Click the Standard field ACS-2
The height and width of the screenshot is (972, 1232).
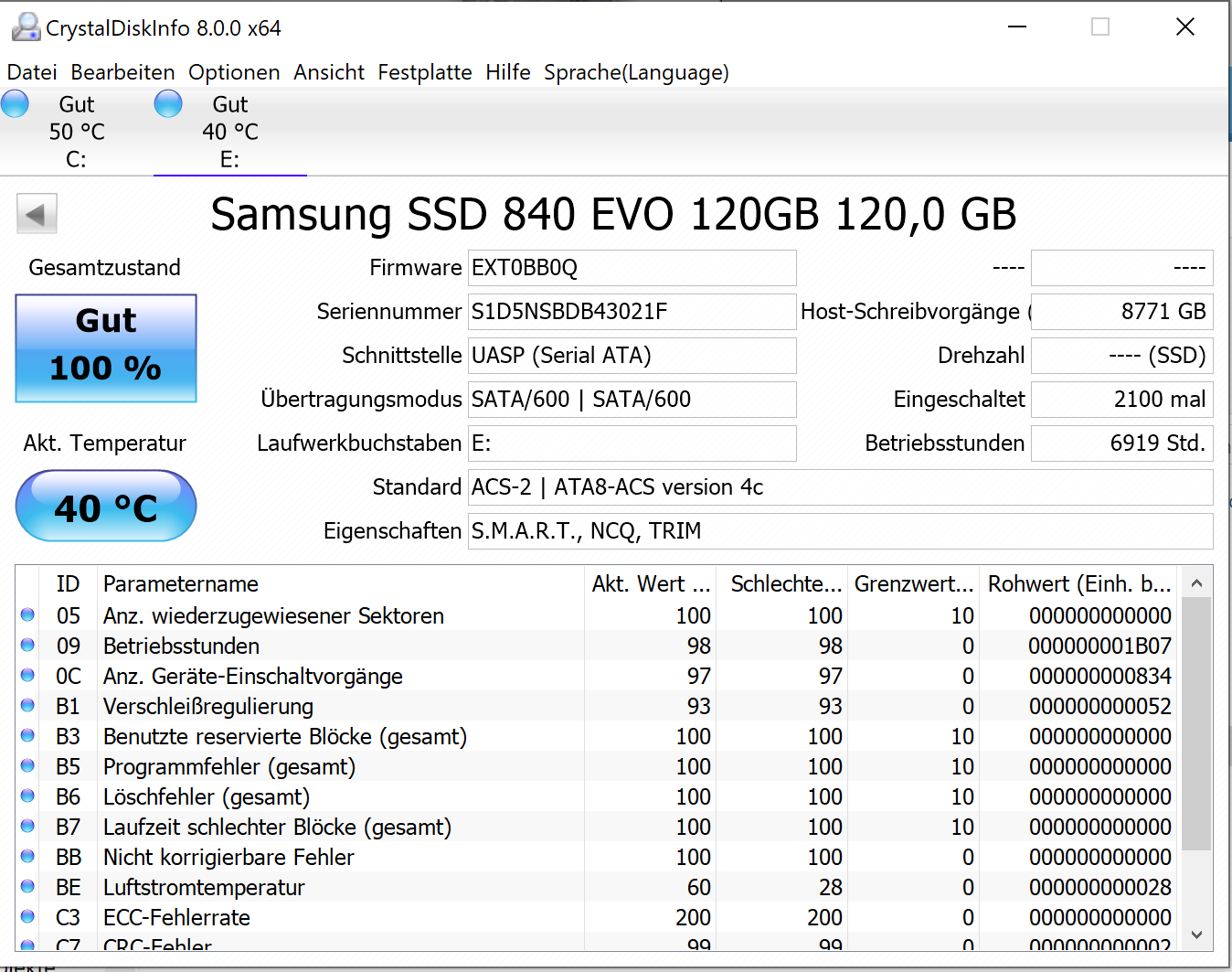point(840,487)
